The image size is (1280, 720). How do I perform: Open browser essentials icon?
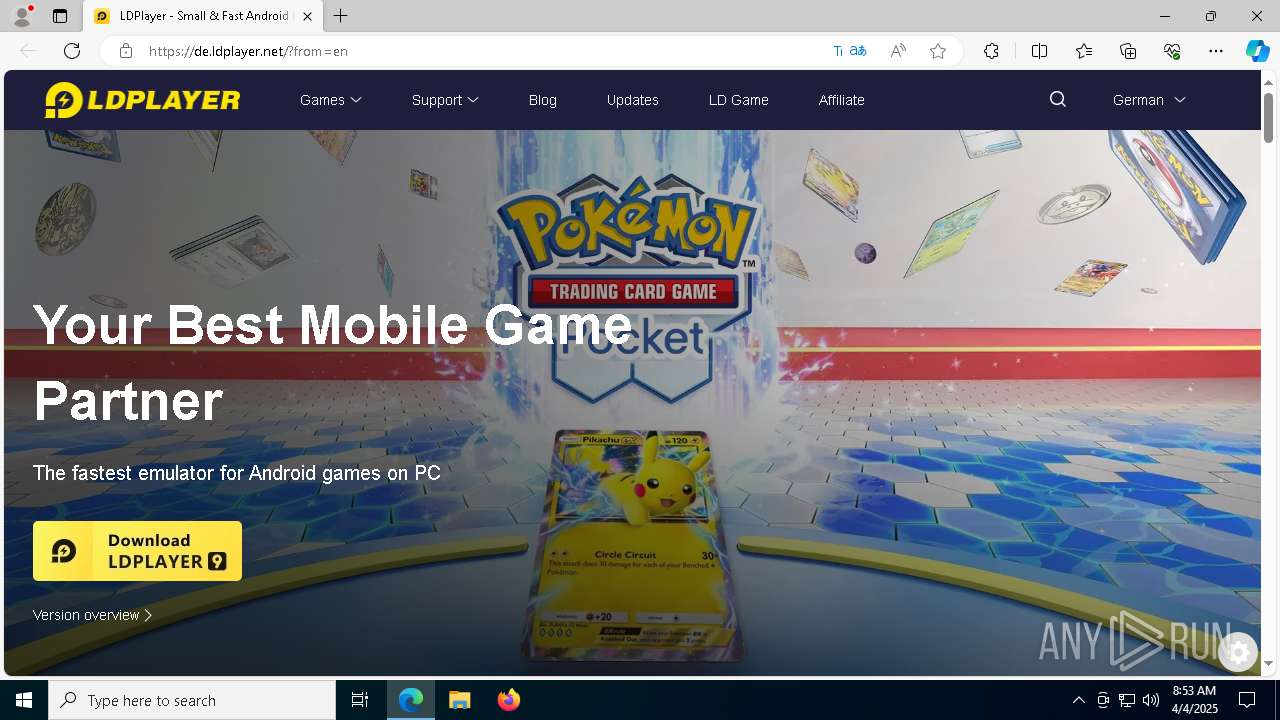tap(1172, 51)
